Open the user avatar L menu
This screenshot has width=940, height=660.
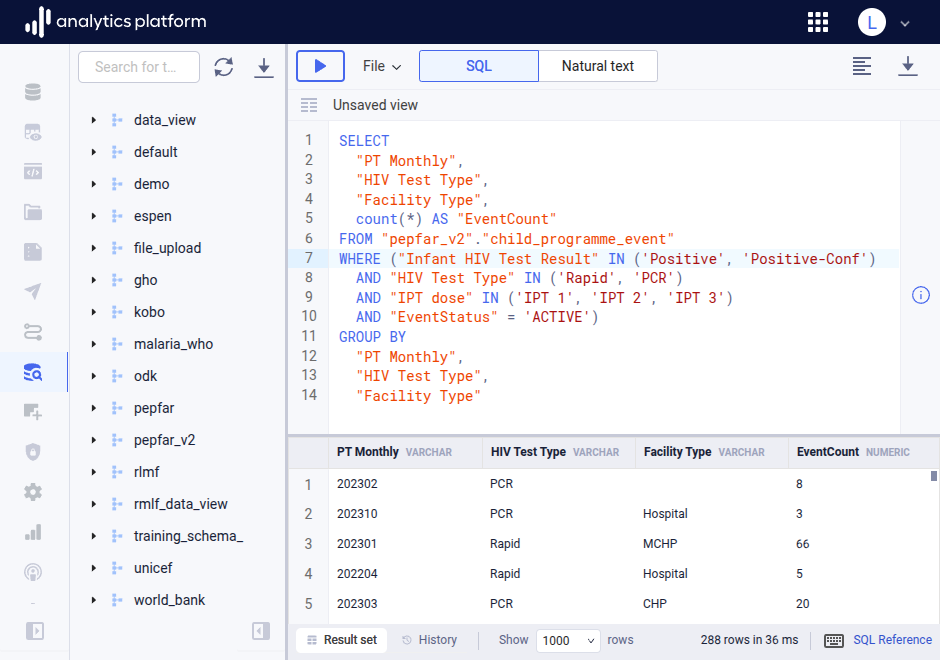[x=872, y=22]
